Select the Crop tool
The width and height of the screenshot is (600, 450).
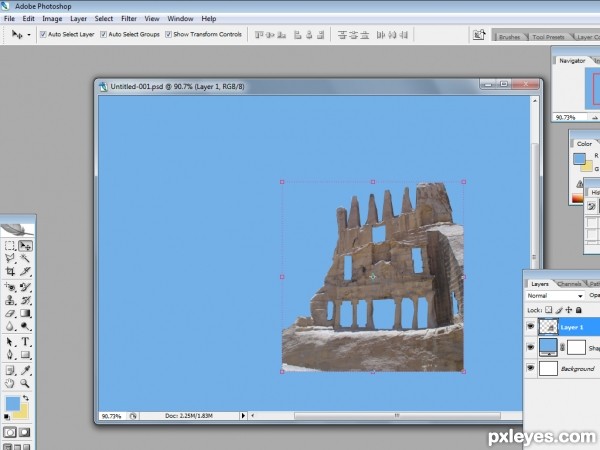pyautogui.click(x=10, y=271)
